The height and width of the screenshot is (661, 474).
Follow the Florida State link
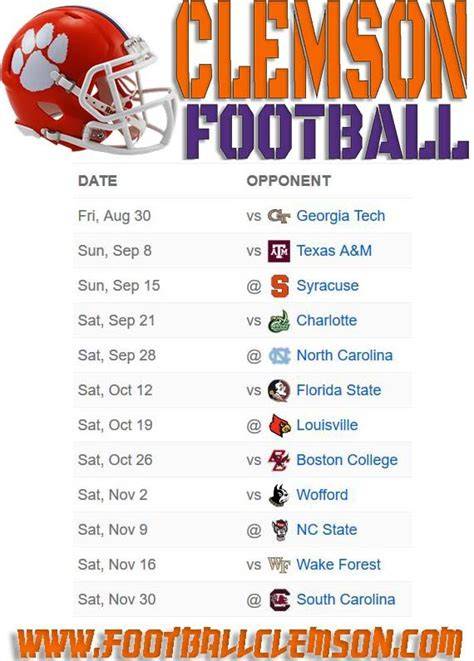tap(339, 390)
